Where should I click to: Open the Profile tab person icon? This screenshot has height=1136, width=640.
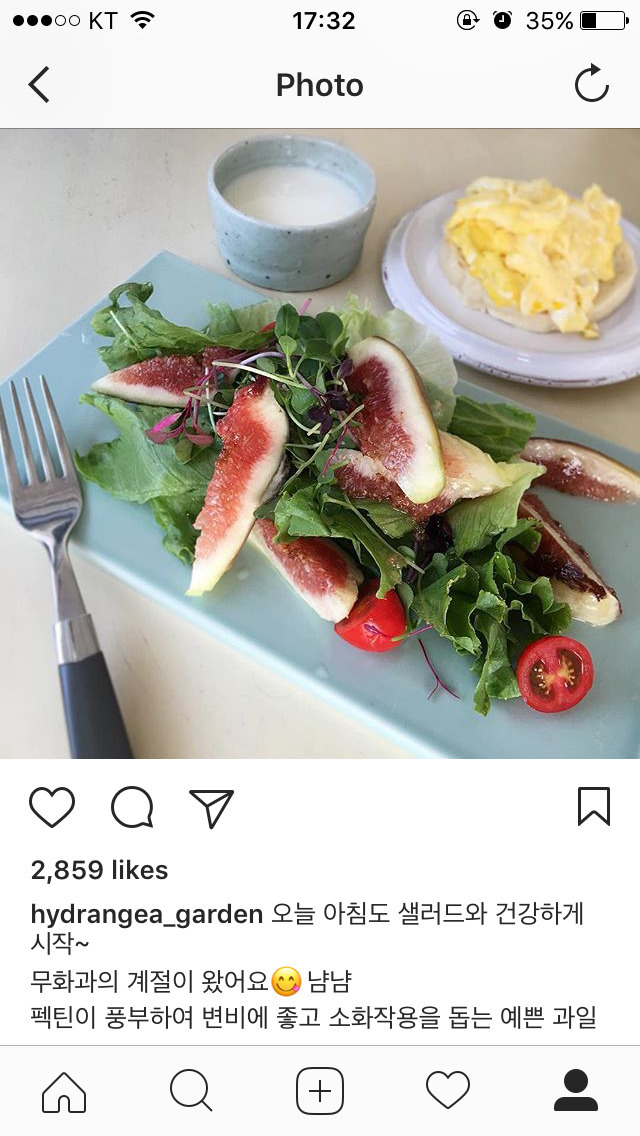click(x=575, y=1090)
